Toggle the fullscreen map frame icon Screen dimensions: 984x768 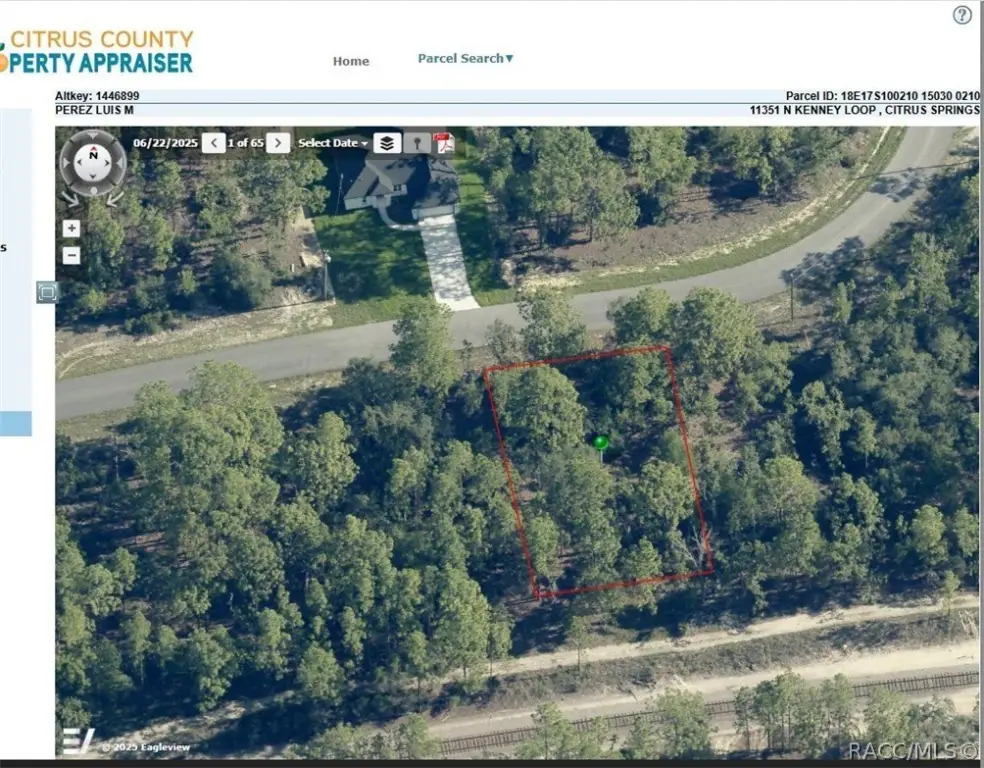pos(47,292)
